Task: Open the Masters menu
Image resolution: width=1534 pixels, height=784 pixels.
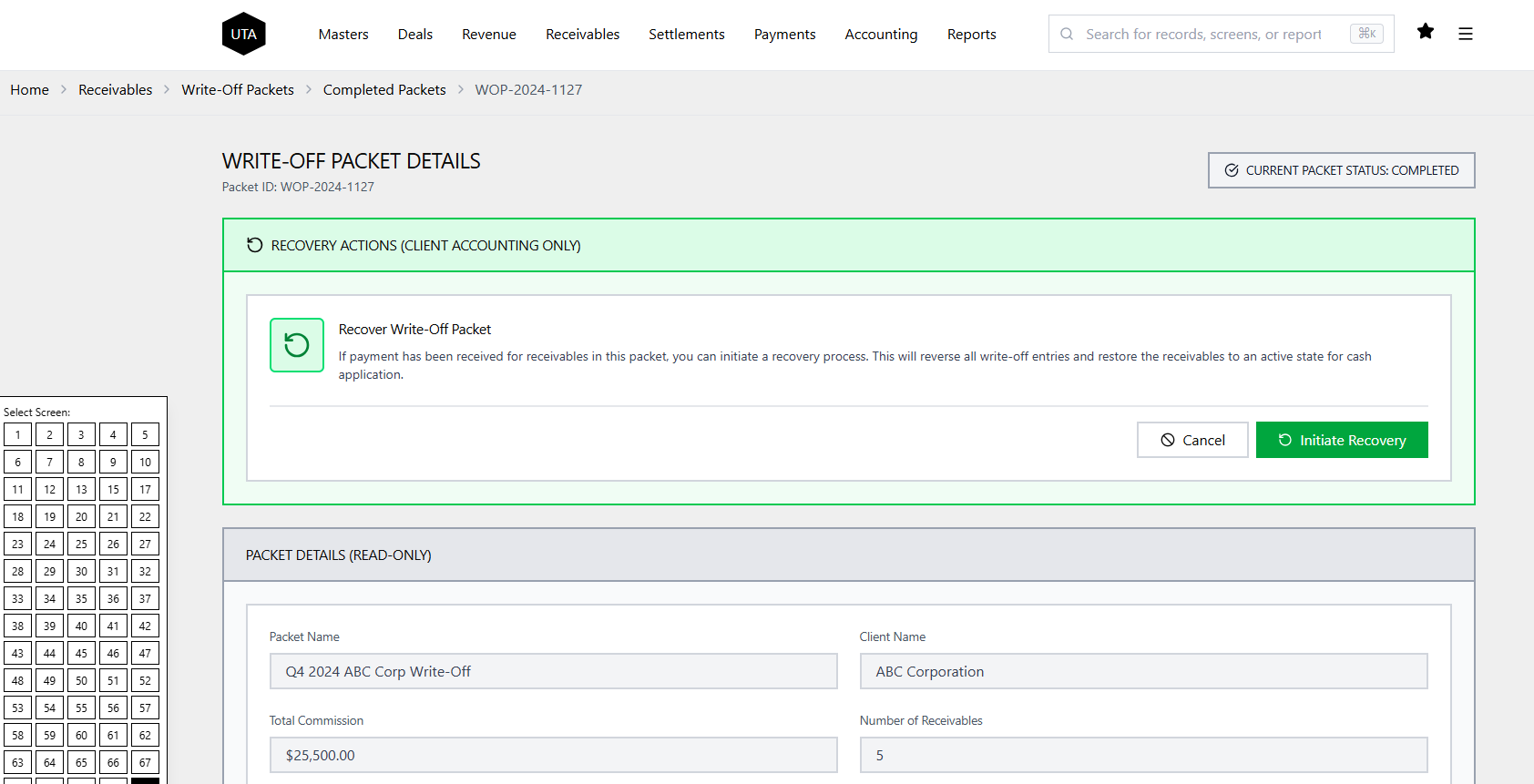Action: [343, 34]
